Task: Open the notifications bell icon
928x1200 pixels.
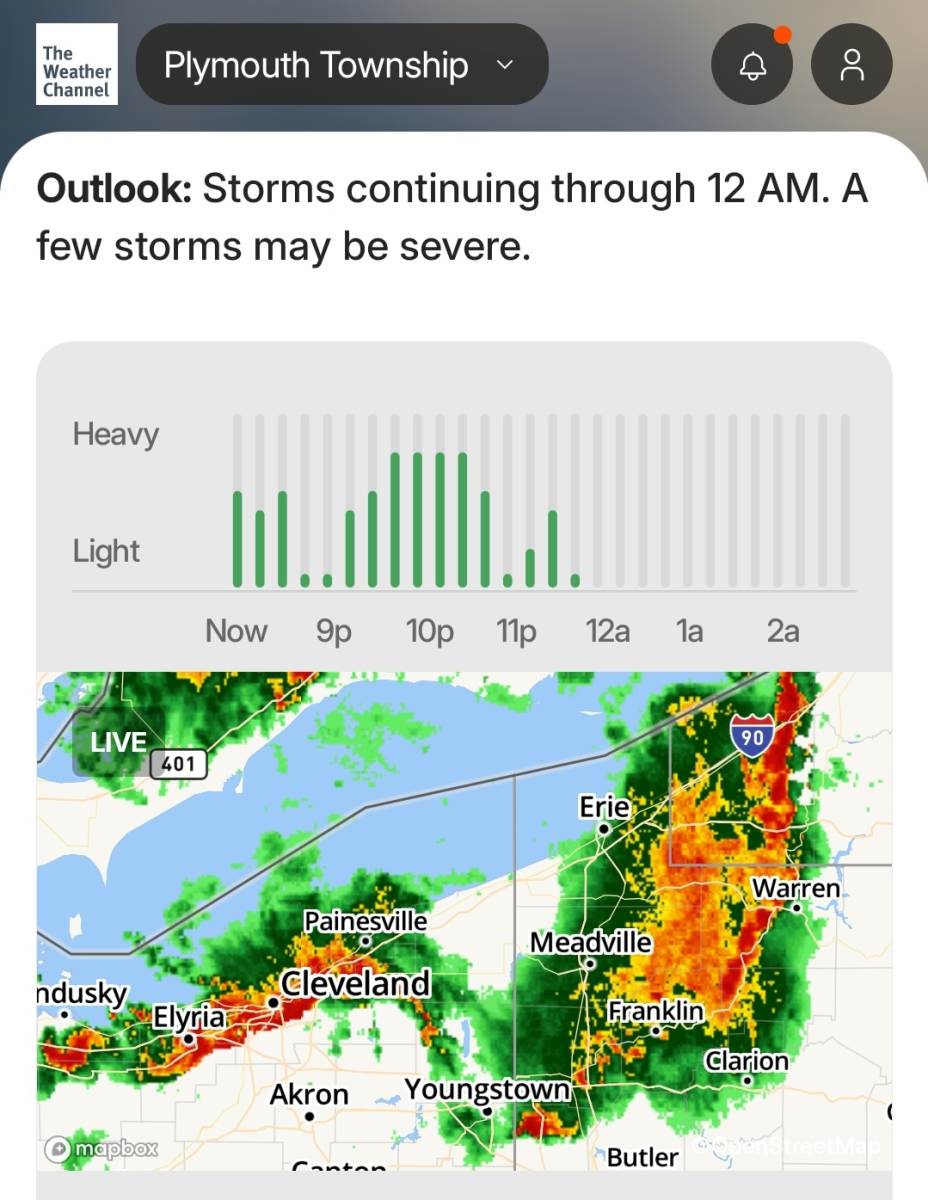Action: (x=751, y=65)
